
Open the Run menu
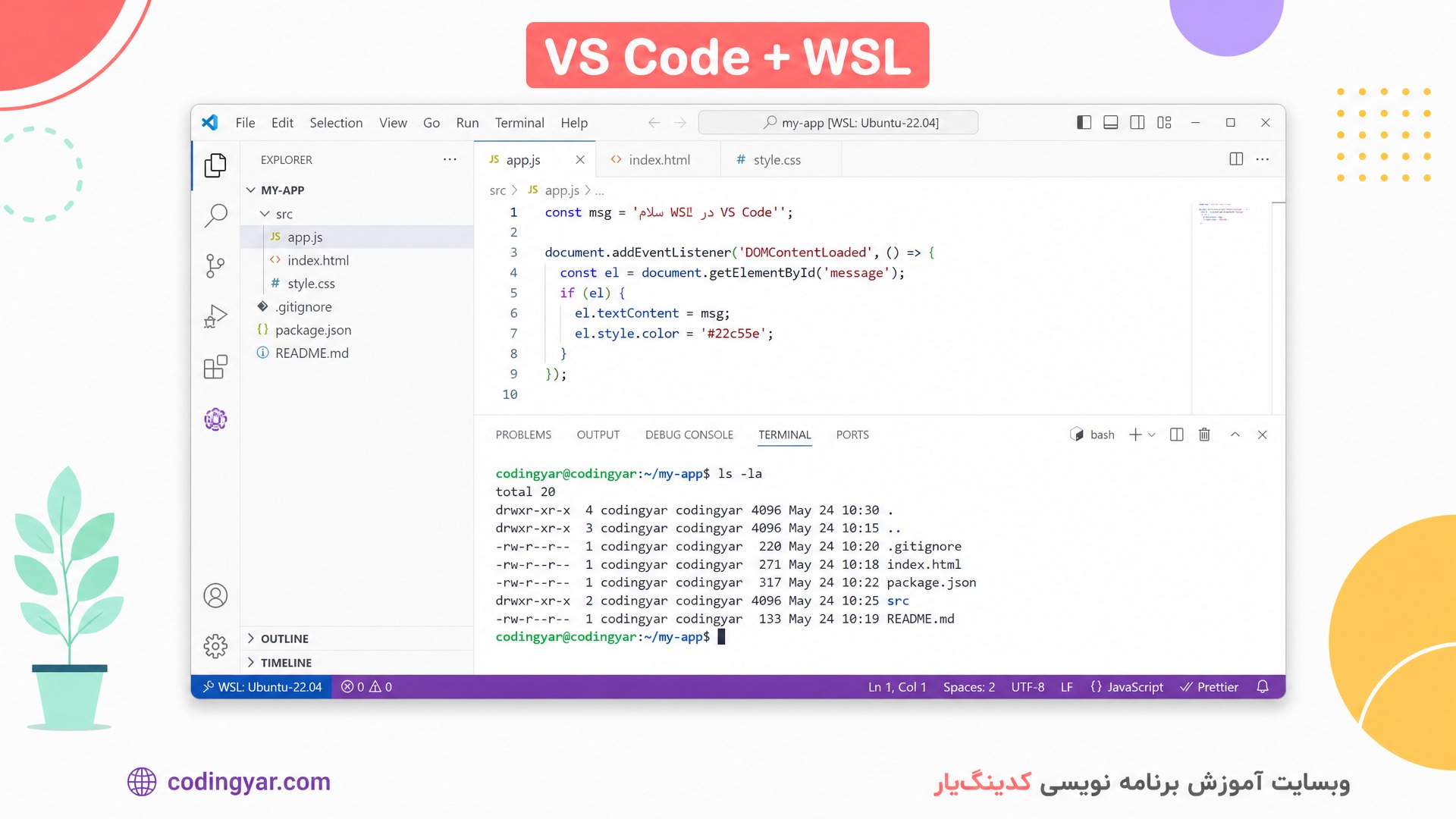click(467, 123)
